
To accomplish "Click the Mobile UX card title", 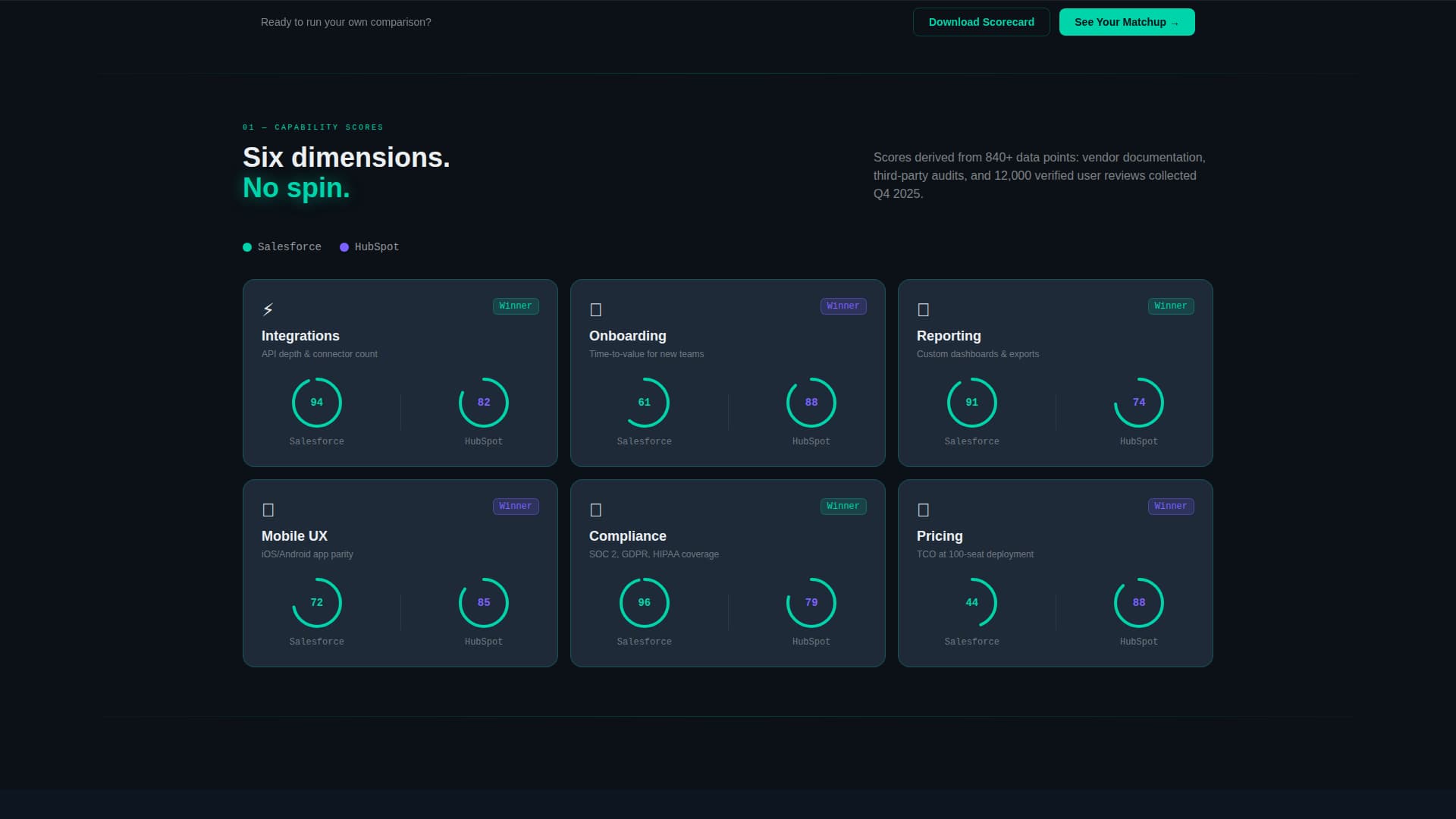I will pos(294,536).
